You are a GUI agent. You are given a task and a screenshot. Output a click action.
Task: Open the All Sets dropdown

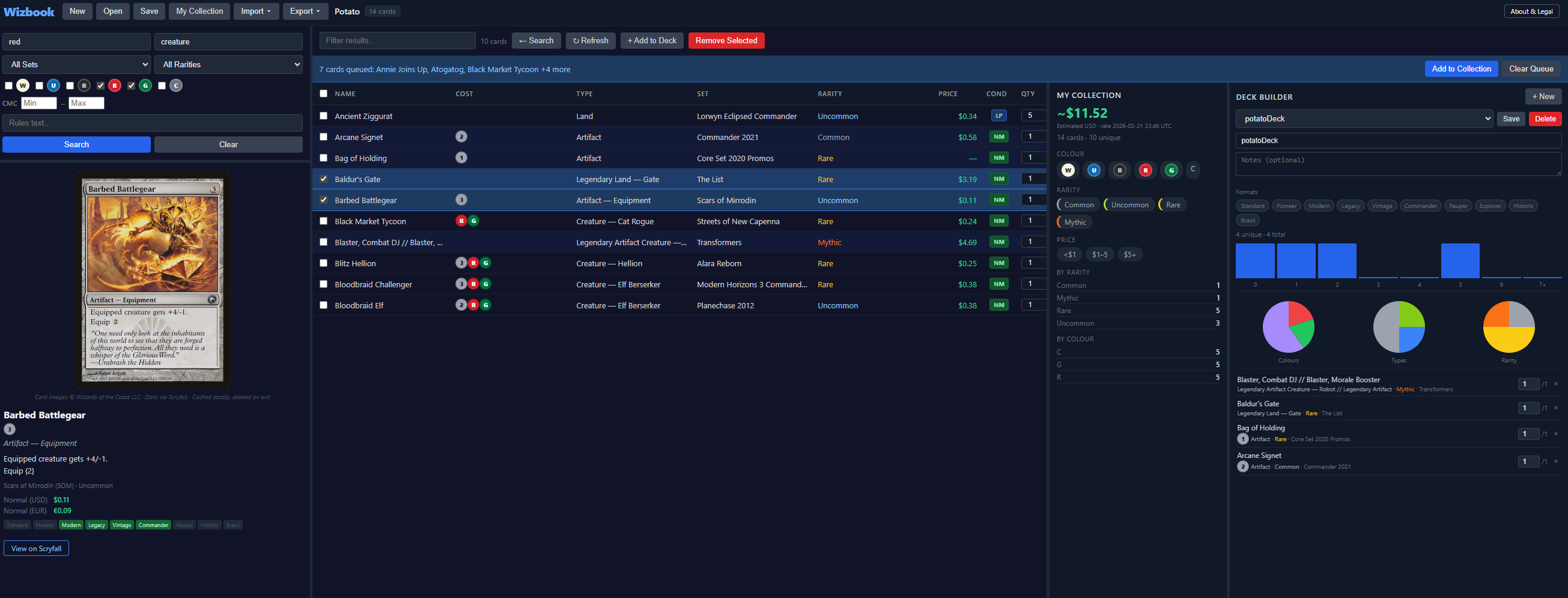[x=76, y=64]
